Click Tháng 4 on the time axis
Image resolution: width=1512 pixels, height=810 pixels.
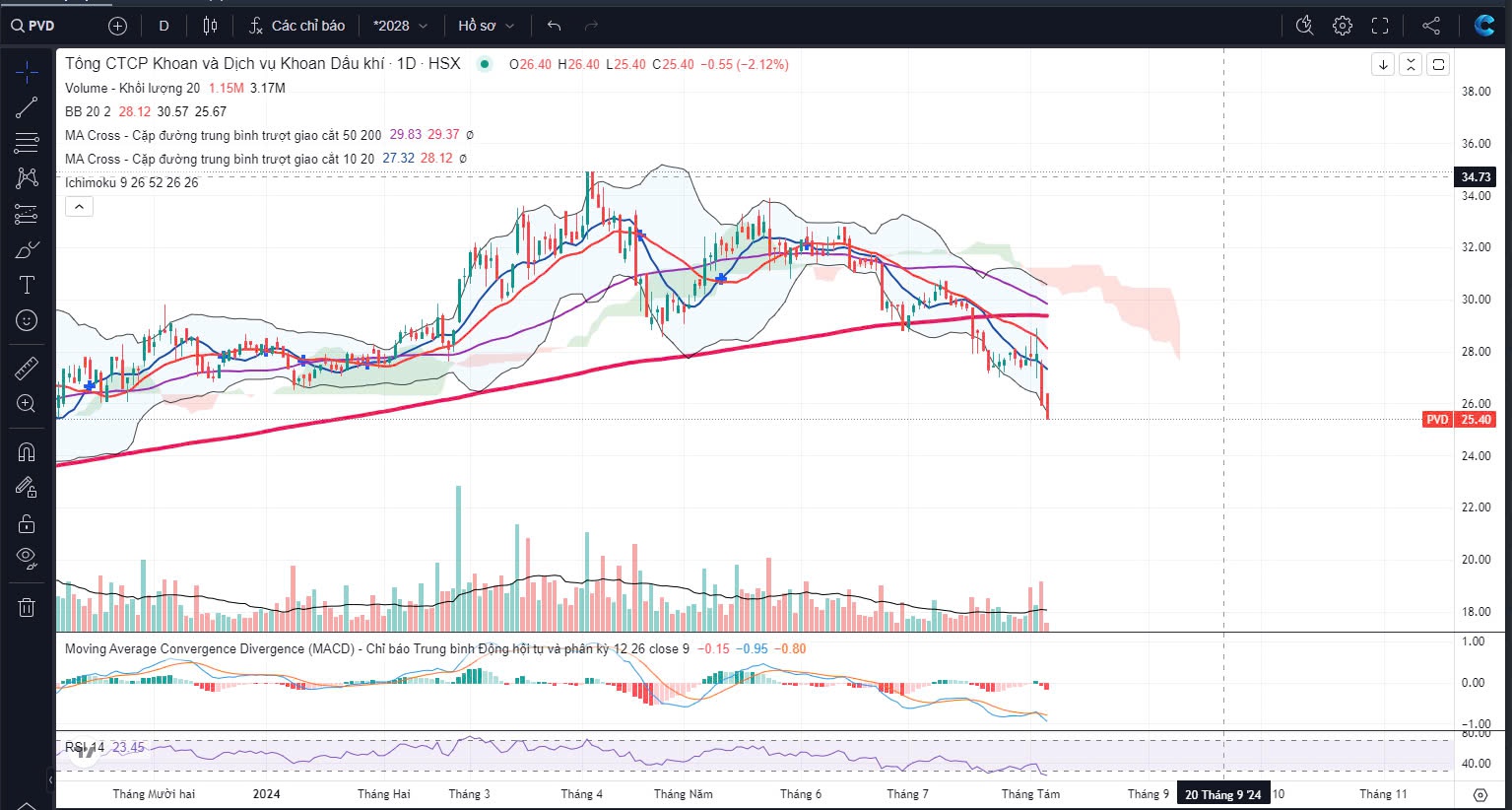coord(581,794)
